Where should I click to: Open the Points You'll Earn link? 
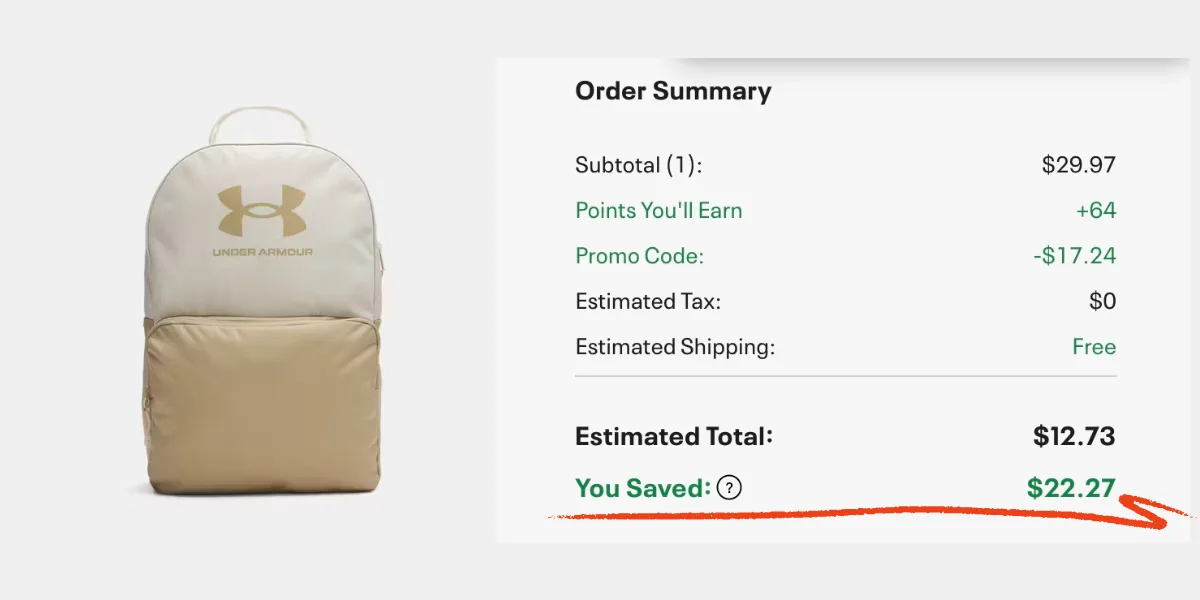tap(658, 211)
